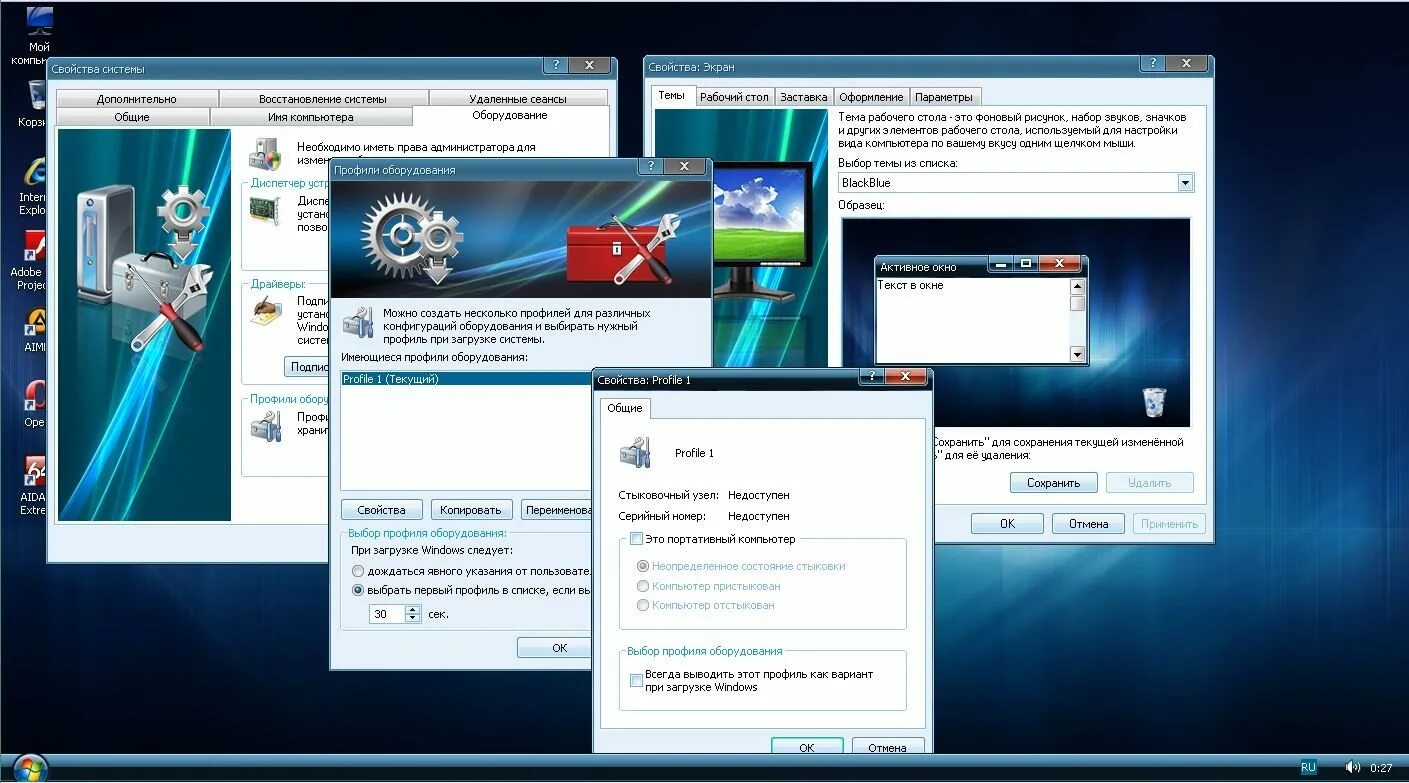This screenshot has height=783, width=1409.
Task: Click the Свойства button in Hardware Profiles
Action: point(381,509)
